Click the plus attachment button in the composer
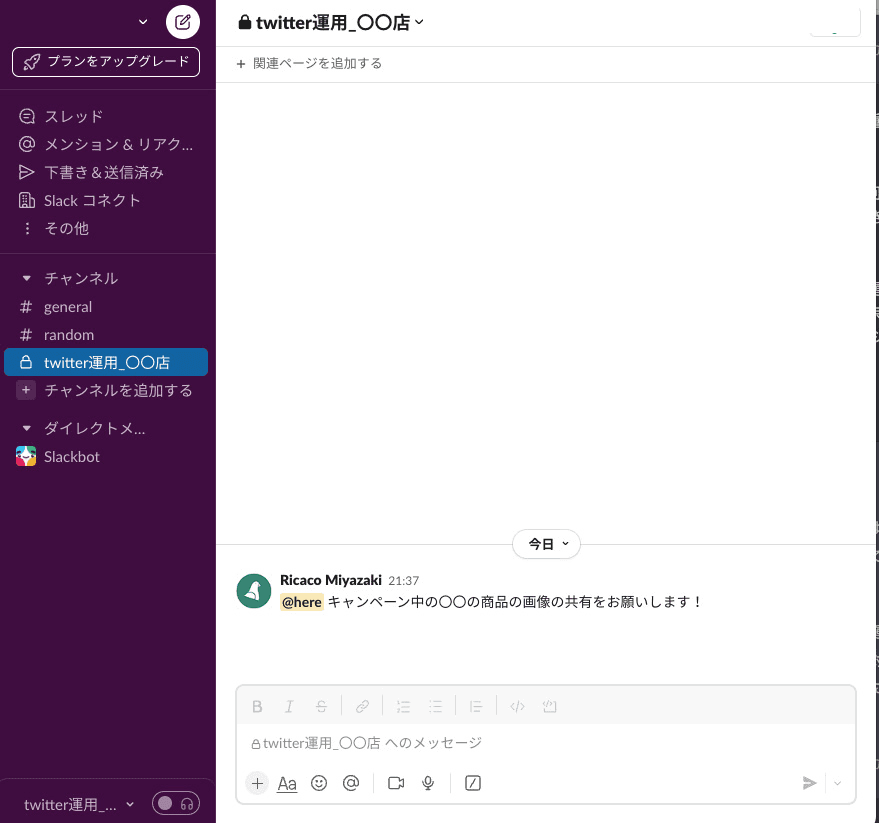This screenshot has width=879, height=823. 258,783
